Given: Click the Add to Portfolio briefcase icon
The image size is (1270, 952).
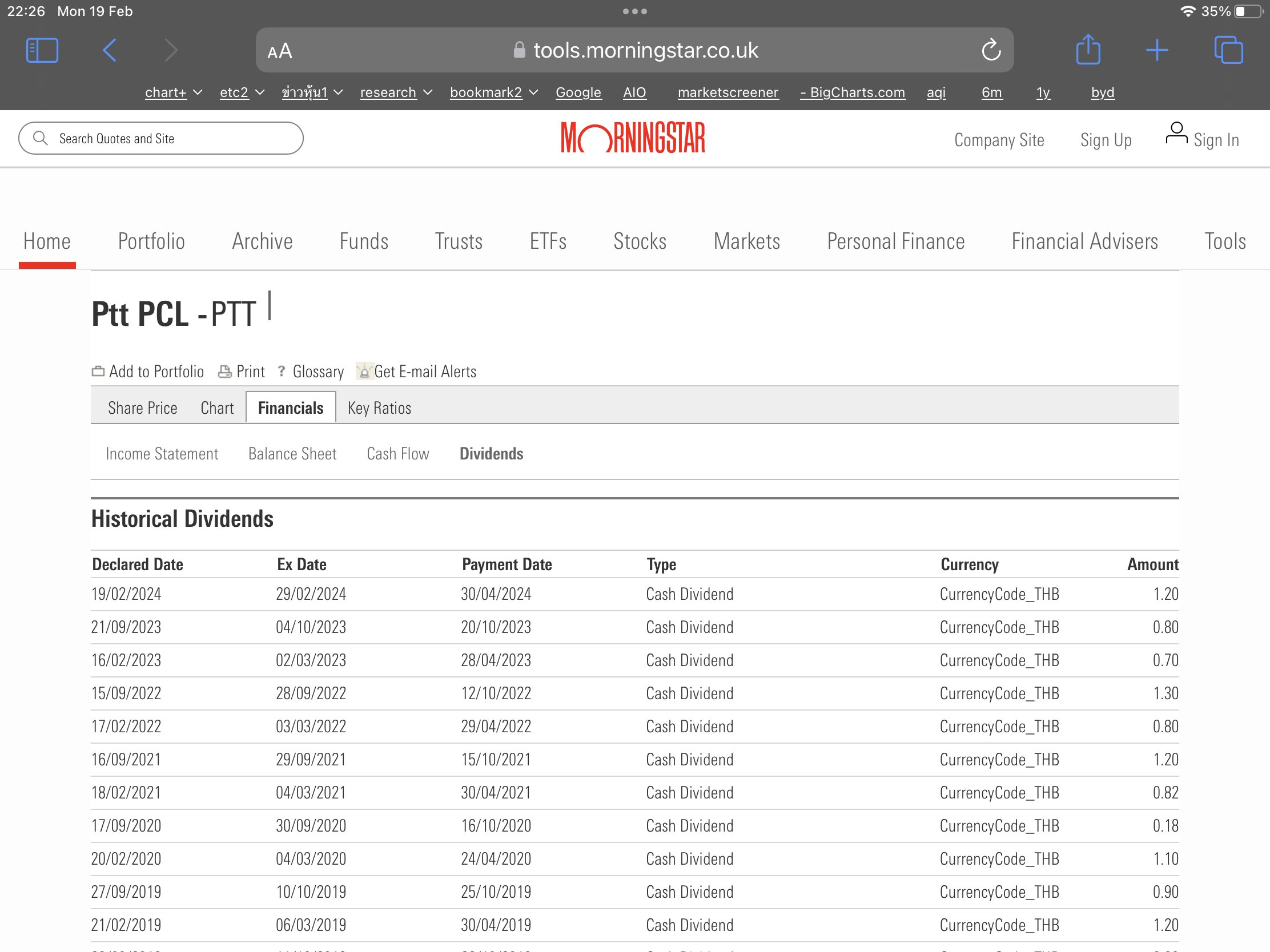Looking at the screenshot, I should click(x=98, y=372).
